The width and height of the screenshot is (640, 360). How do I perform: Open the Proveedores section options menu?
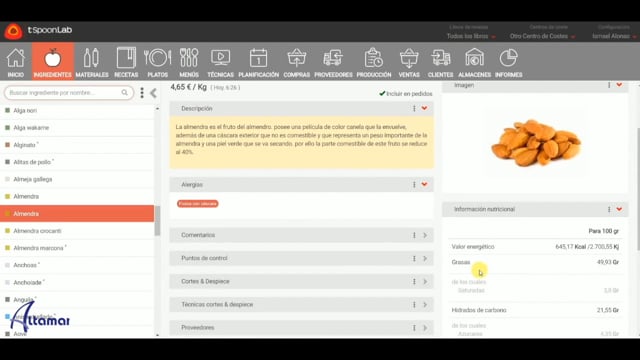(x=414, y=328)
